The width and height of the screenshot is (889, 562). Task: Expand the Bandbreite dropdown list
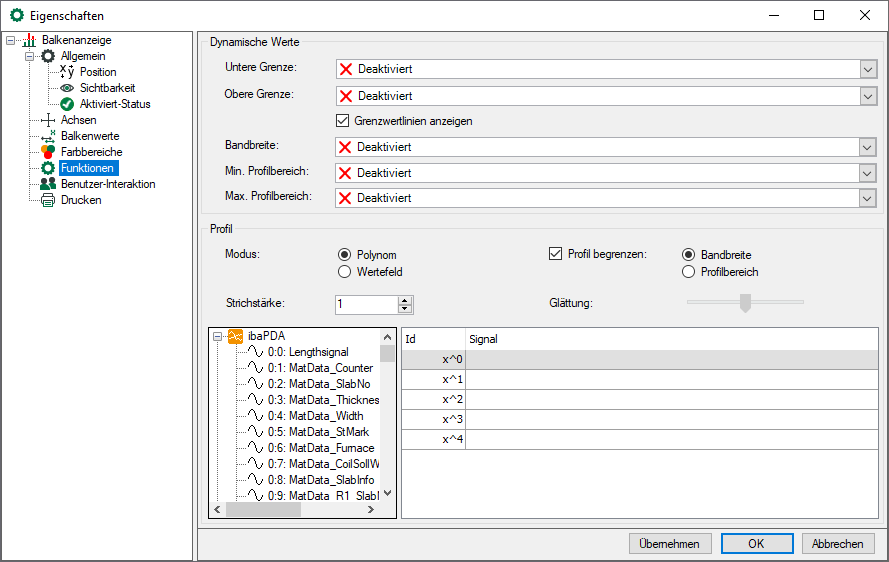(x=867, y=147)
